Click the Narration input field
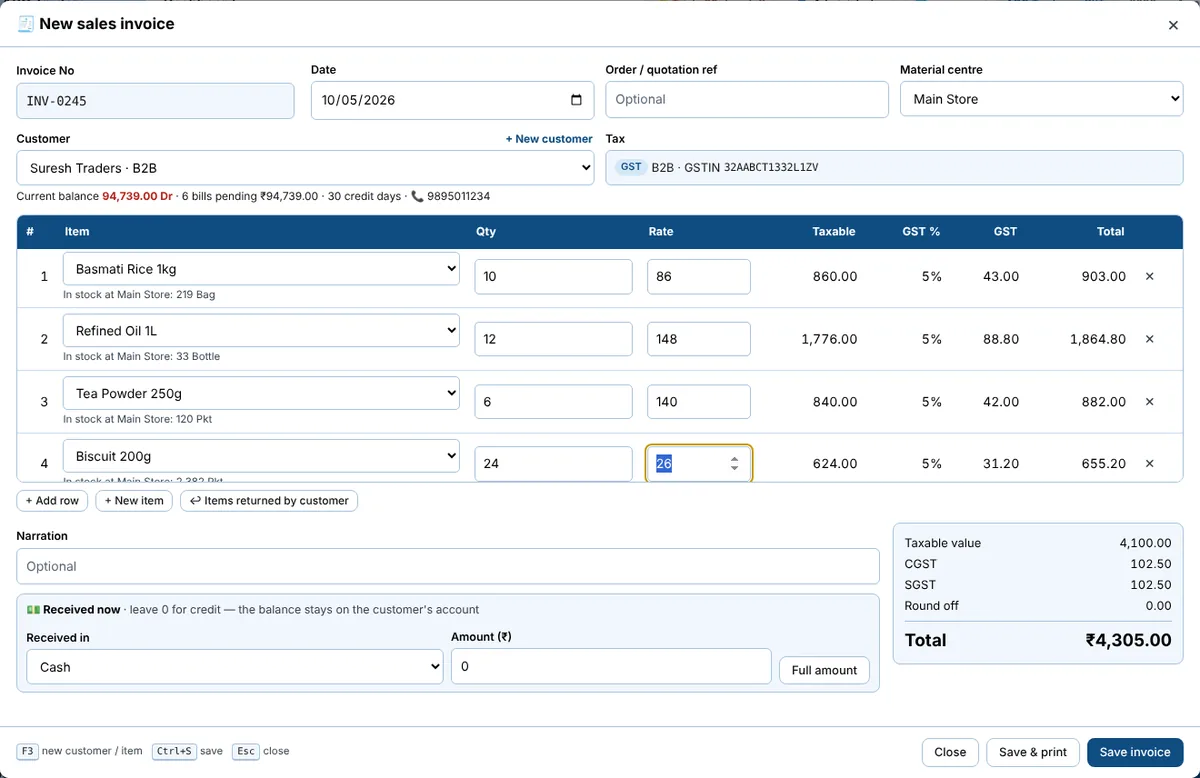This screenshot has height=778, width=1200. tap(448, 566)
